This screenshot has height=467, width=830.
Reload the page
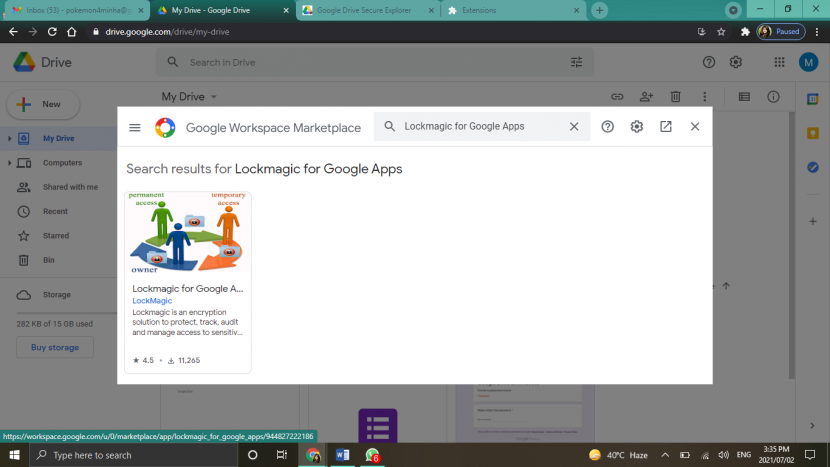(52, 32)
